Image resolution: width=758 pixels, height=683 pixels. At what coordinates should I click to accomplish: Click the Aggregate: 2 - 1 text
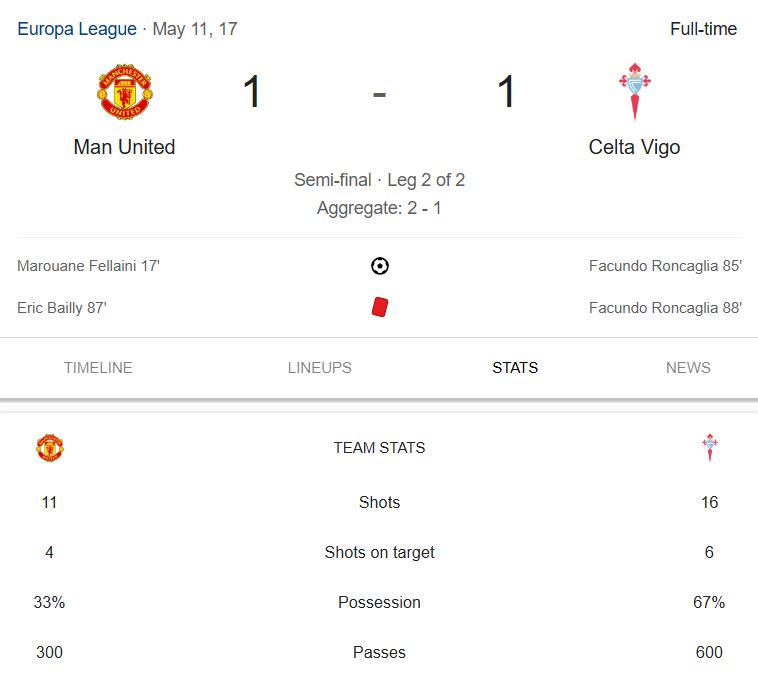(x=379, y=208)
